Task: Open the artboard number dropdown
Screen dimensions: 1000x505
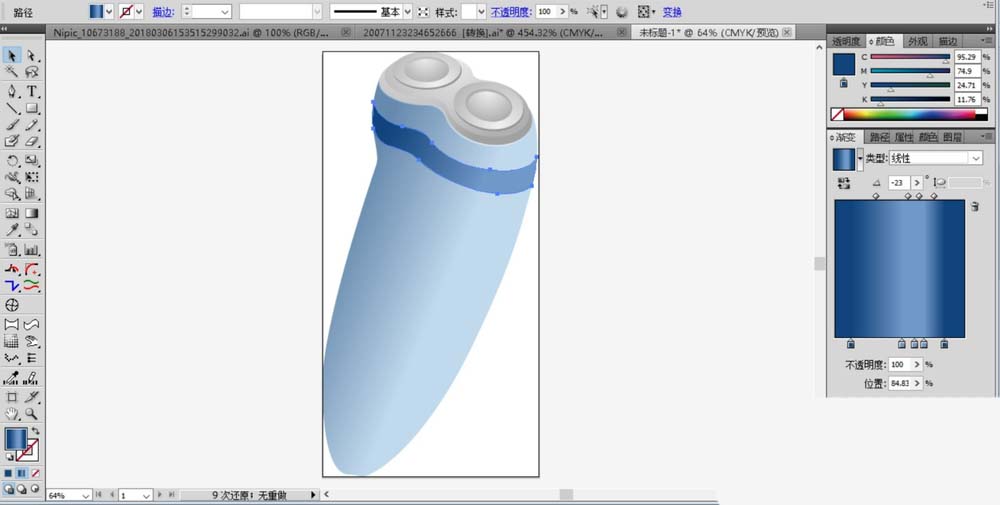Action: click(x=146, y=495)
